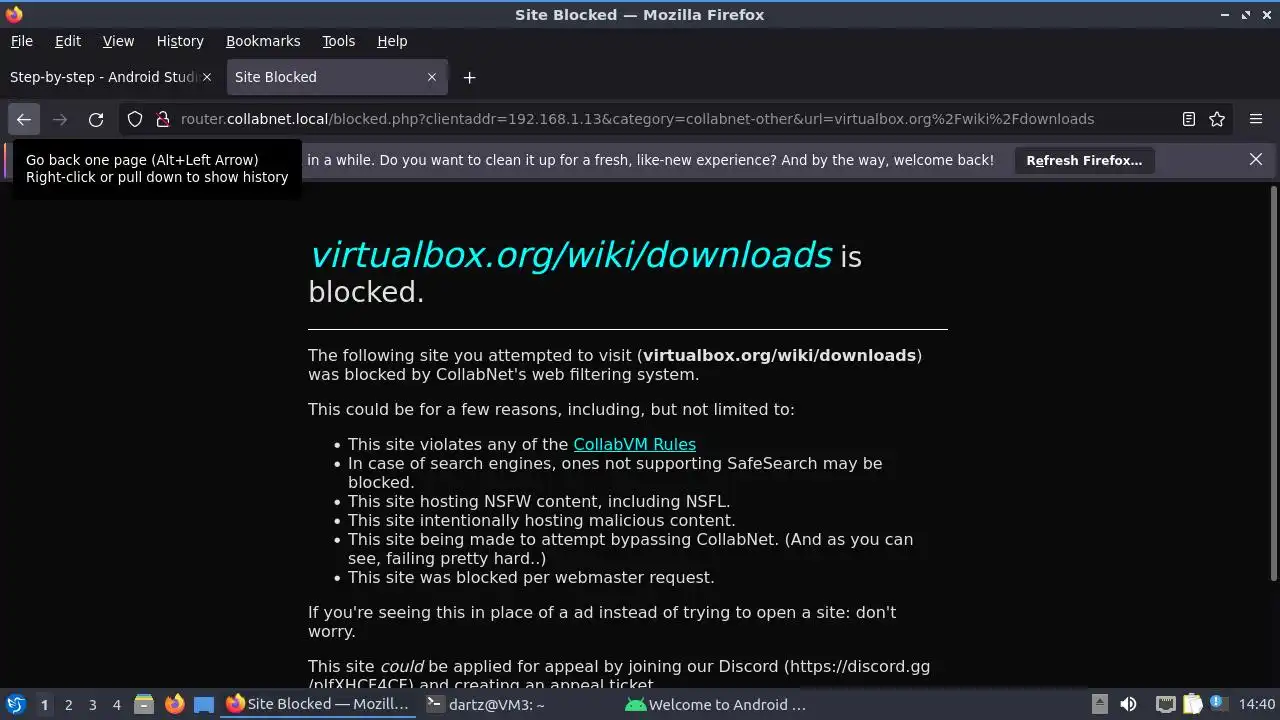Click the show desktop panel icon
1280x720 pixels.
pyautogui.click(x=204, y=704)
